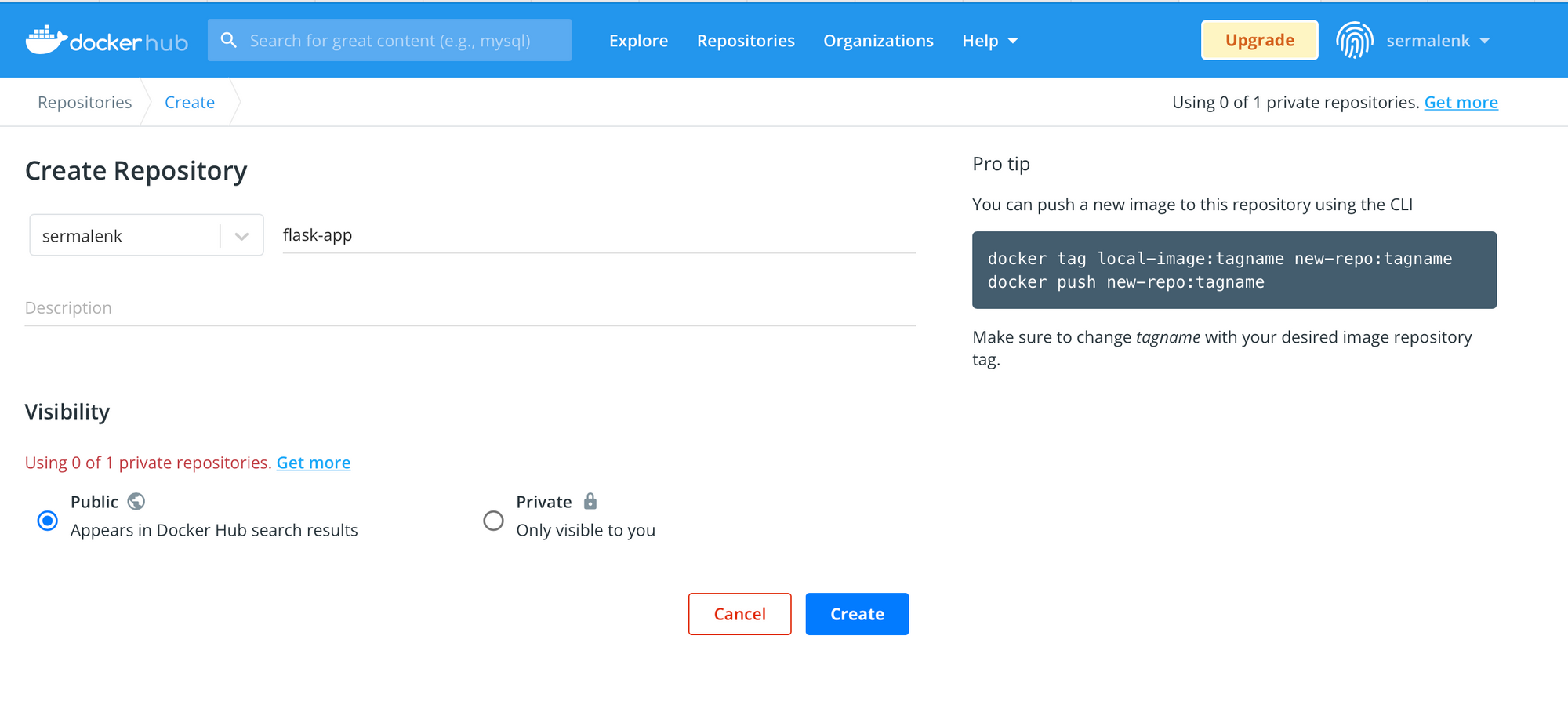
Task: Select the Public visibility radio button
Action: coord(48,521)
